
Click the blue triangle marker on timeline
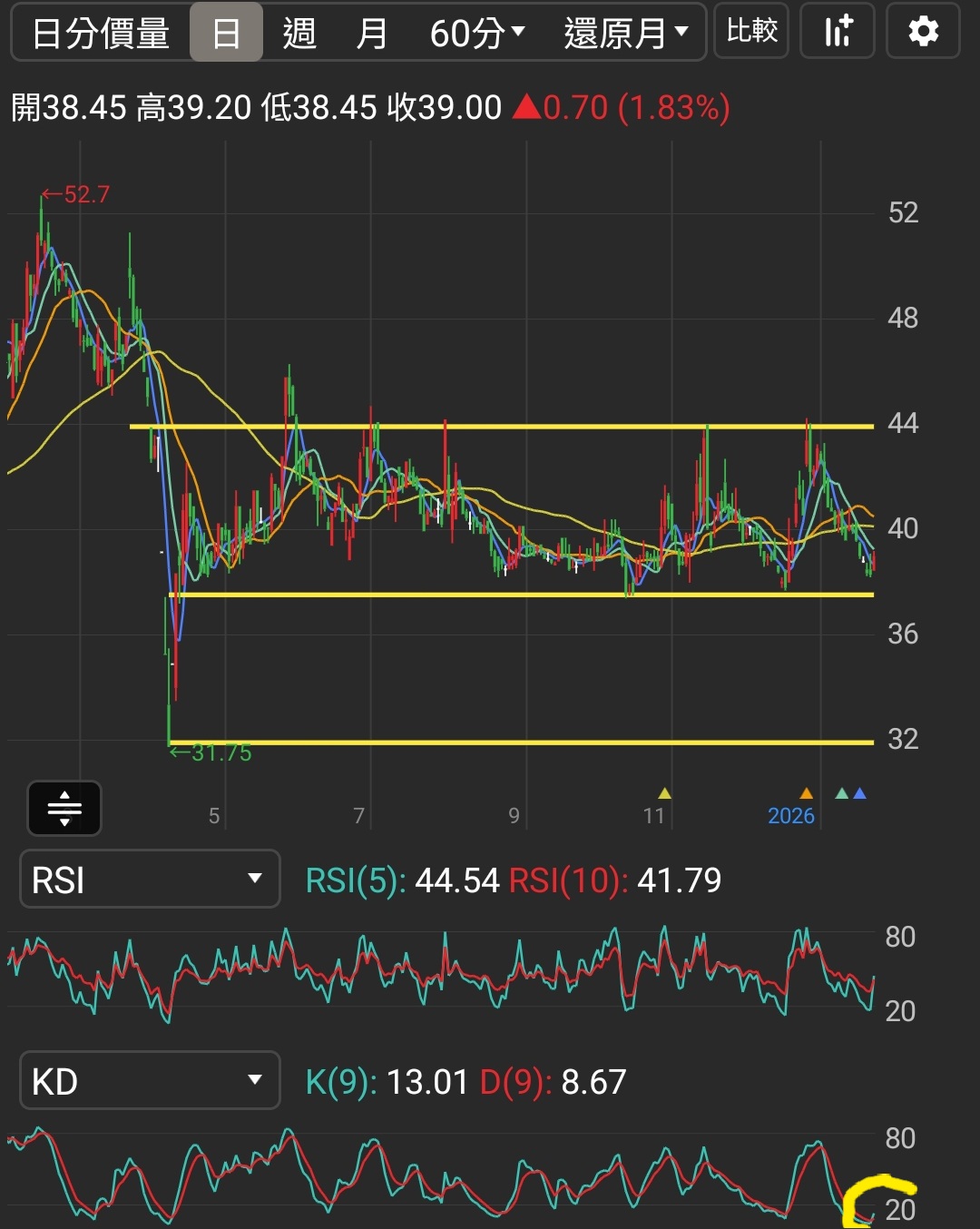click(x=860, y=793)
